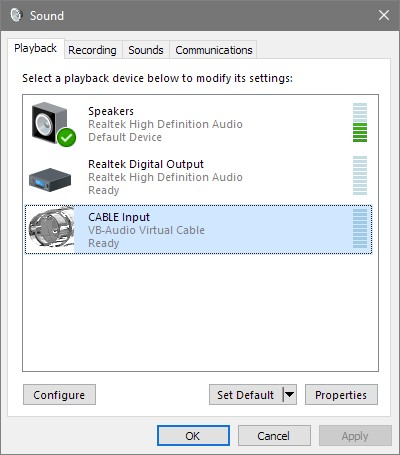
Task: Click the Realtek Digital Output level meter
Action: pyautogui.click(x=360, y=175)
